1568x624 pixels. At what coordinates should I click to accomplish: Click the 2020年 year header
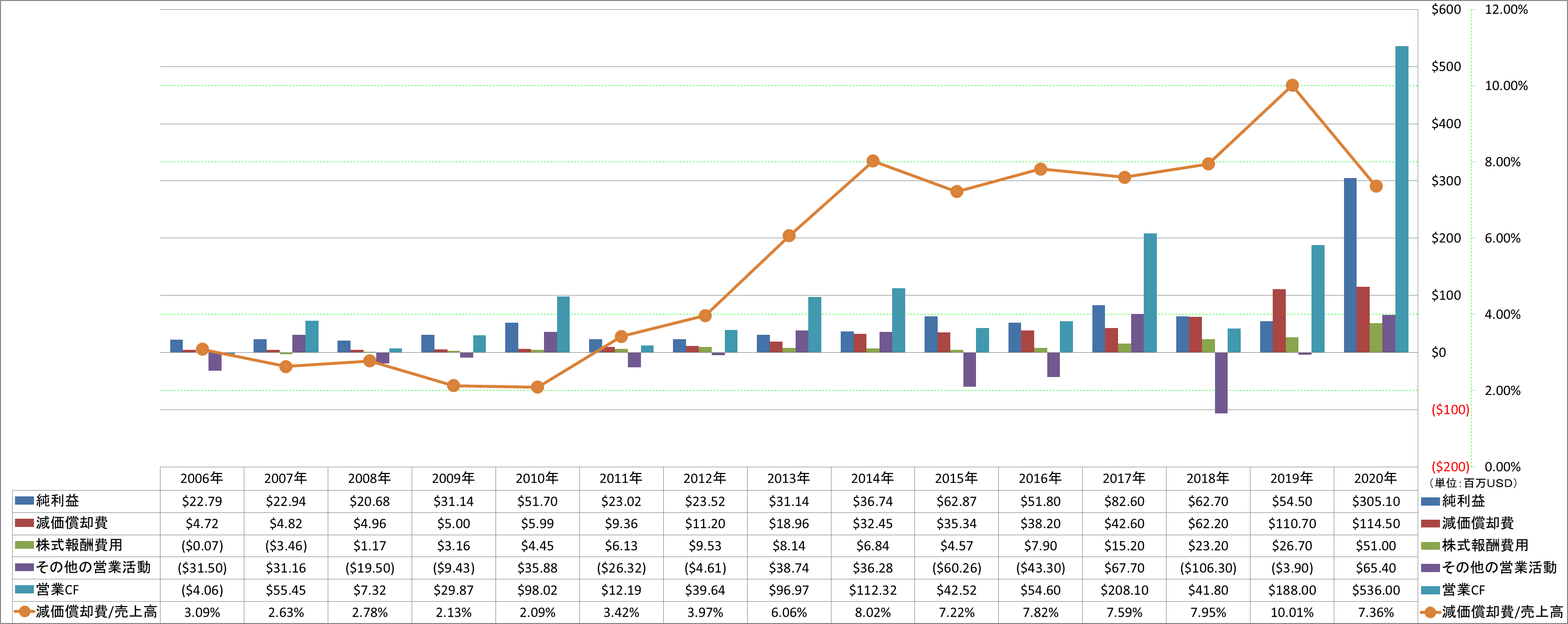tap(1376, 478)
